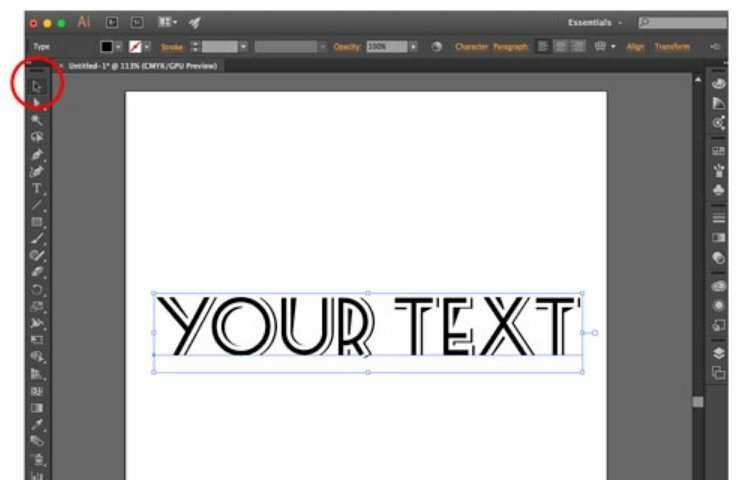Screen dimensions: 746x480
Task: Select the Rectangle tool
Action: [x=37, y=222]
